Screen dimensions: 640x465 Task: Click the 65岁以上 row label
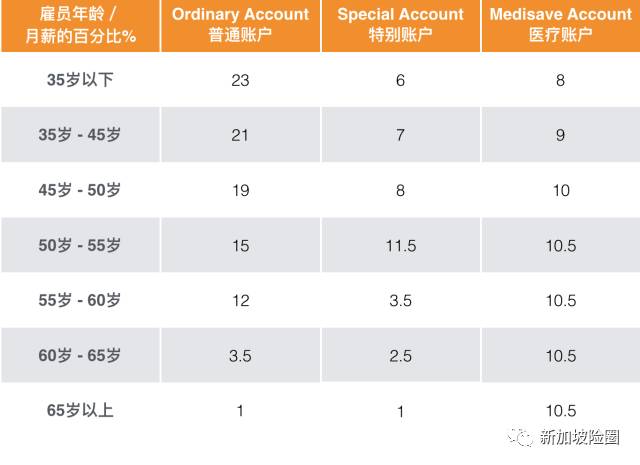click(x=80, y=410)
